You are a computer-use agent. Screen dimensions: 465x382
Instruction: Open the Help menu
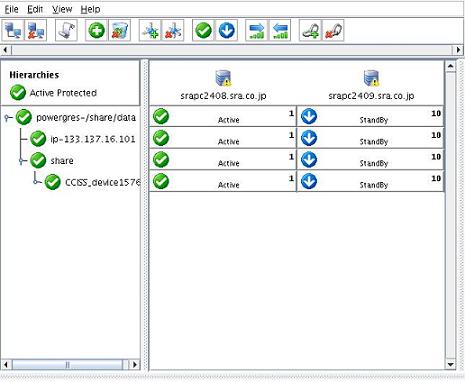pyautogui.click(x=90, y=9)
